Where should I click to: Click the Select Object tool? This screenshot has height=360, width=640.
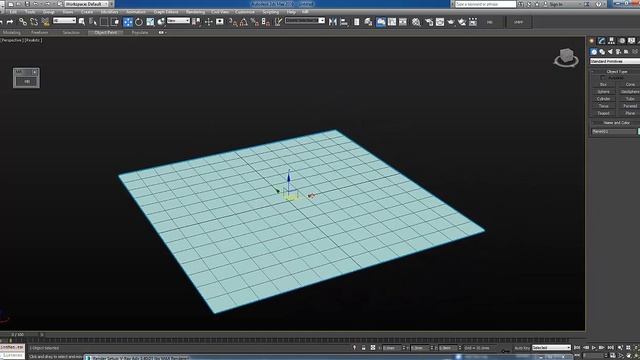point(82,22)
